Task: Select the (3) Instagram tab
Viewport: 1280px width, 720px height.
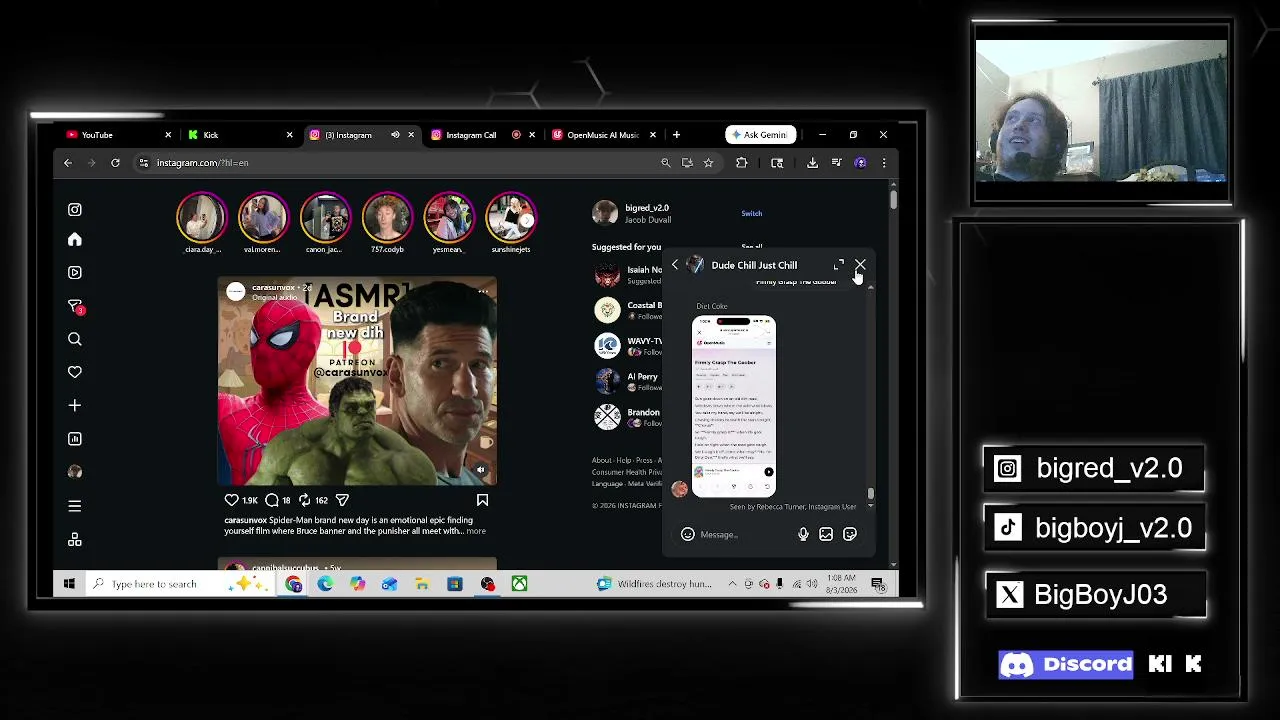Action: click(361, 135)
